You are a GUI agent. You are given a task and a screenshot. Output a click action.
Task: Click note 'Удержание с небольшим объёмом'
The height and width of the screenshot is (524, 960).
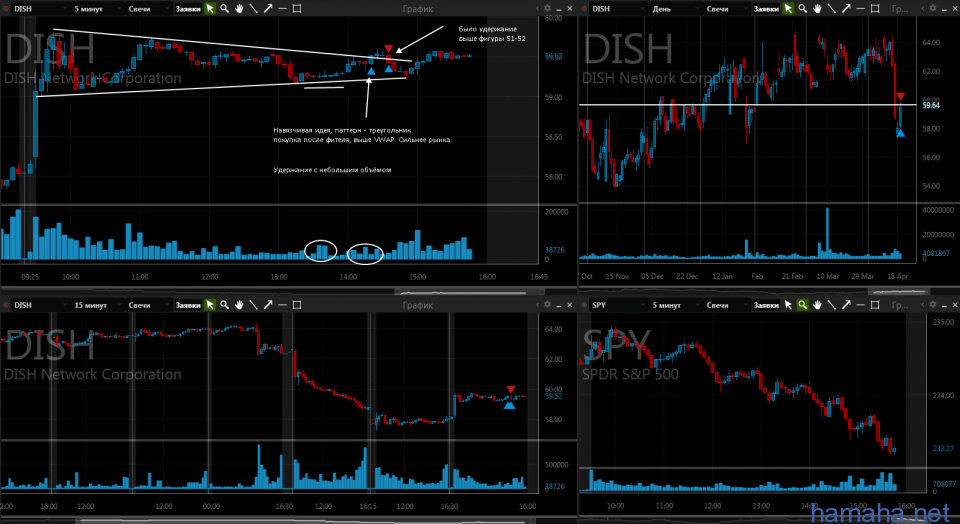point(332,170)
